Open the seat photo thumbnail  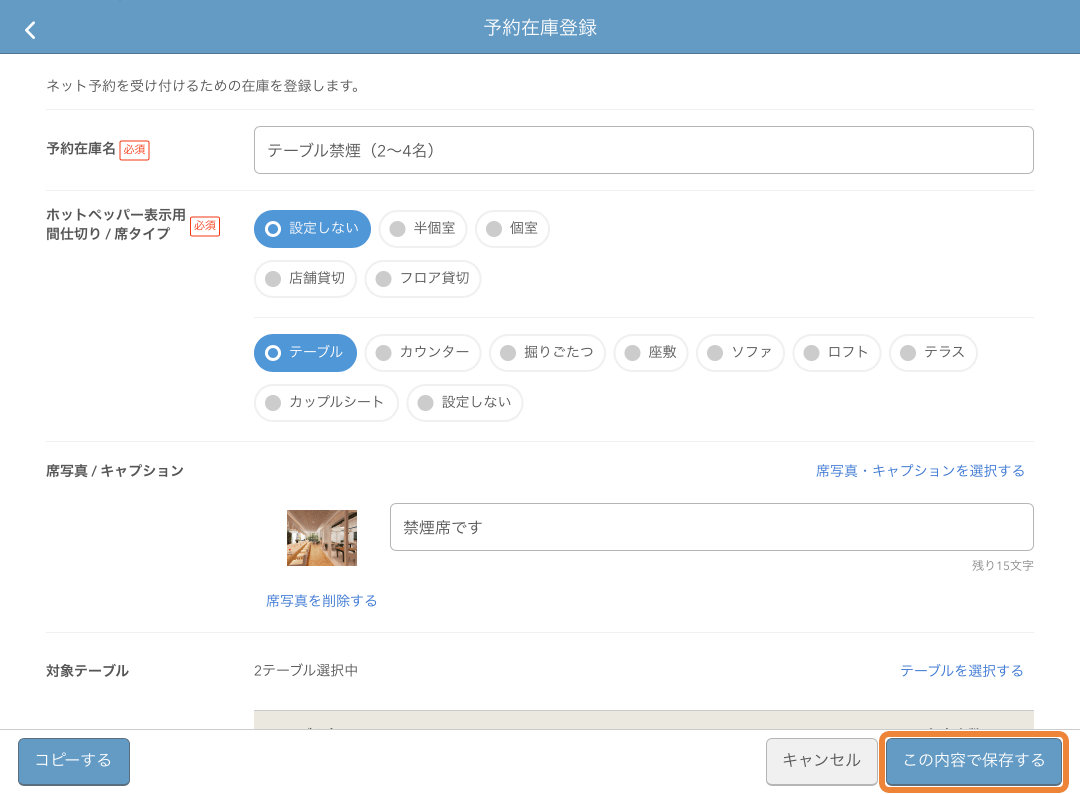click(322, 538)
